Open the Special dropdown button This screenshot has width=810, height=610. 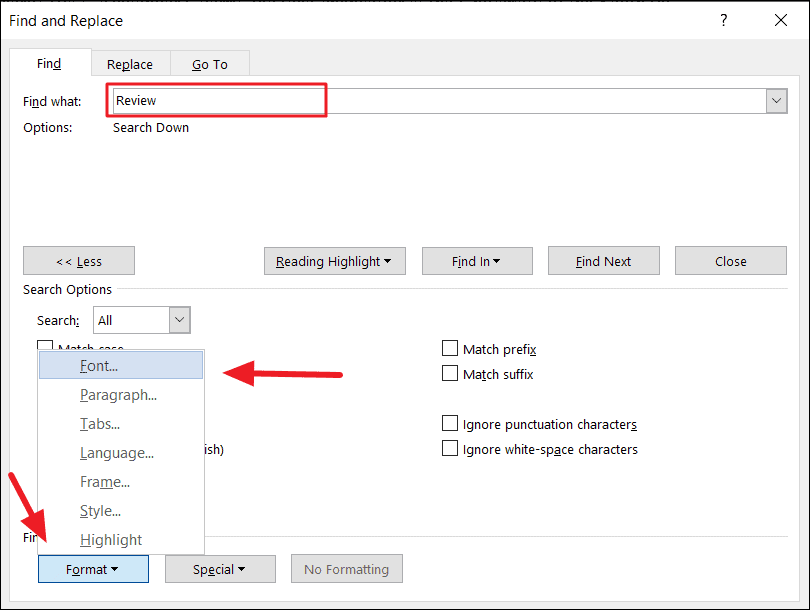221,569
